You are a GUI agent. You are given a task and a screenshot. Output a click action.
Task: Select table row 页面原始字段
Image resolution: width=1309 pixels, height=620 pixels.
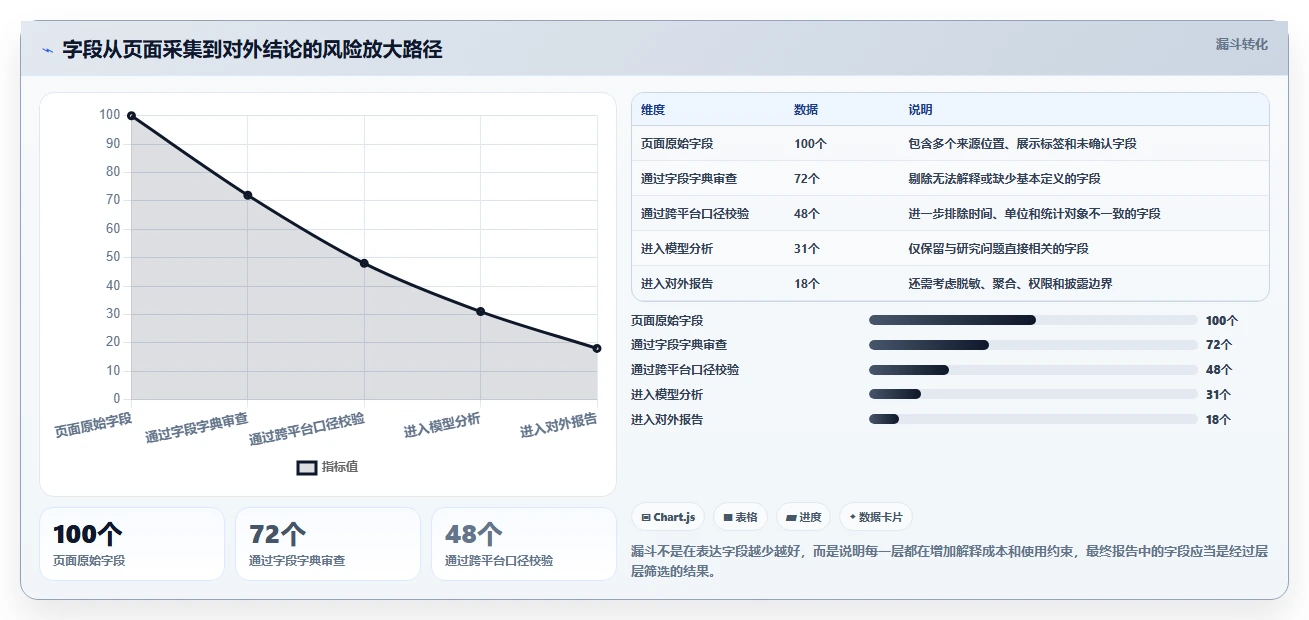click(x=950, y=143)
